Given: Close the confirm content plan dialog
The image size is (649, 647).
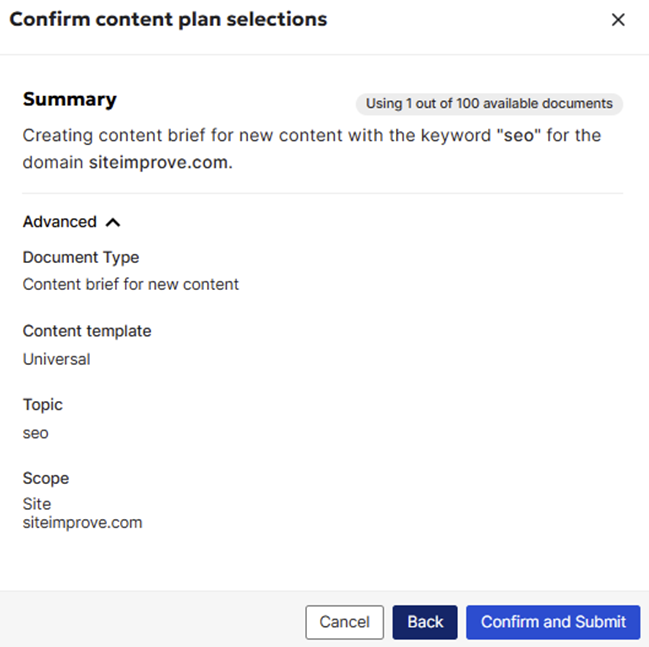Looking at the screenshot, I should pyautogui.click(x=618, y=20).
